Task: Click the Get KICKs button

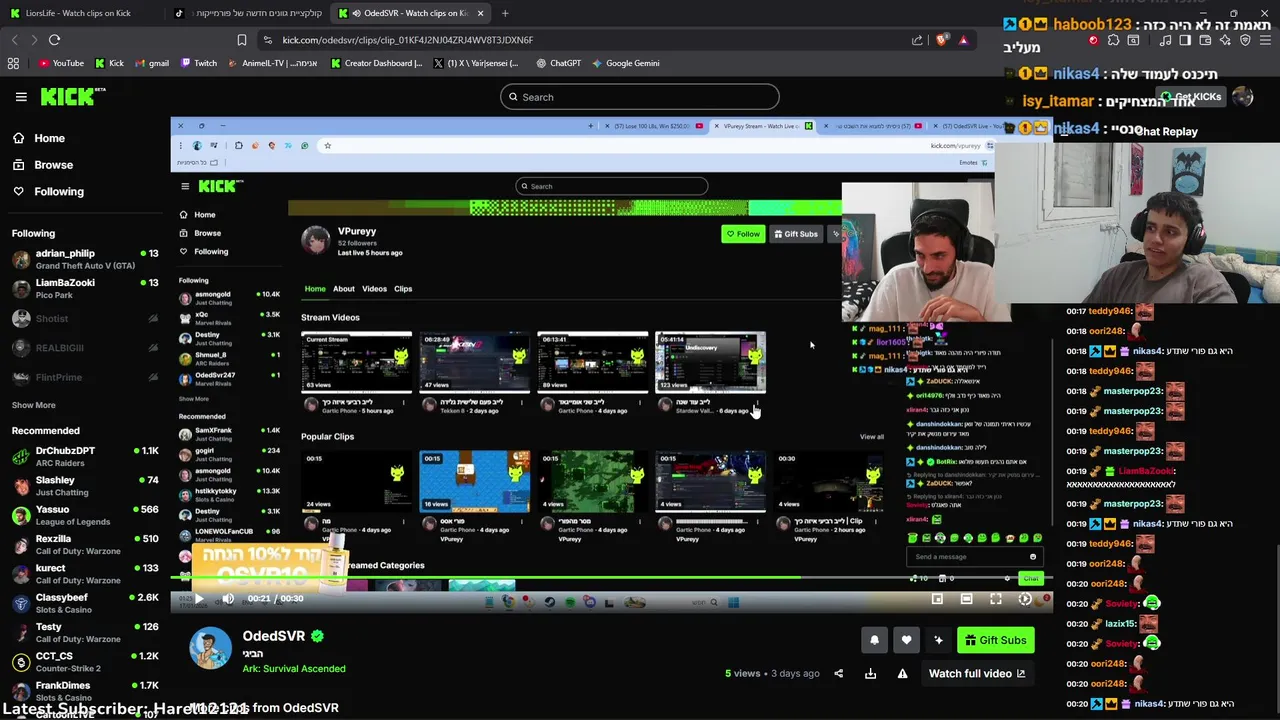Action: click(1191, 97)
